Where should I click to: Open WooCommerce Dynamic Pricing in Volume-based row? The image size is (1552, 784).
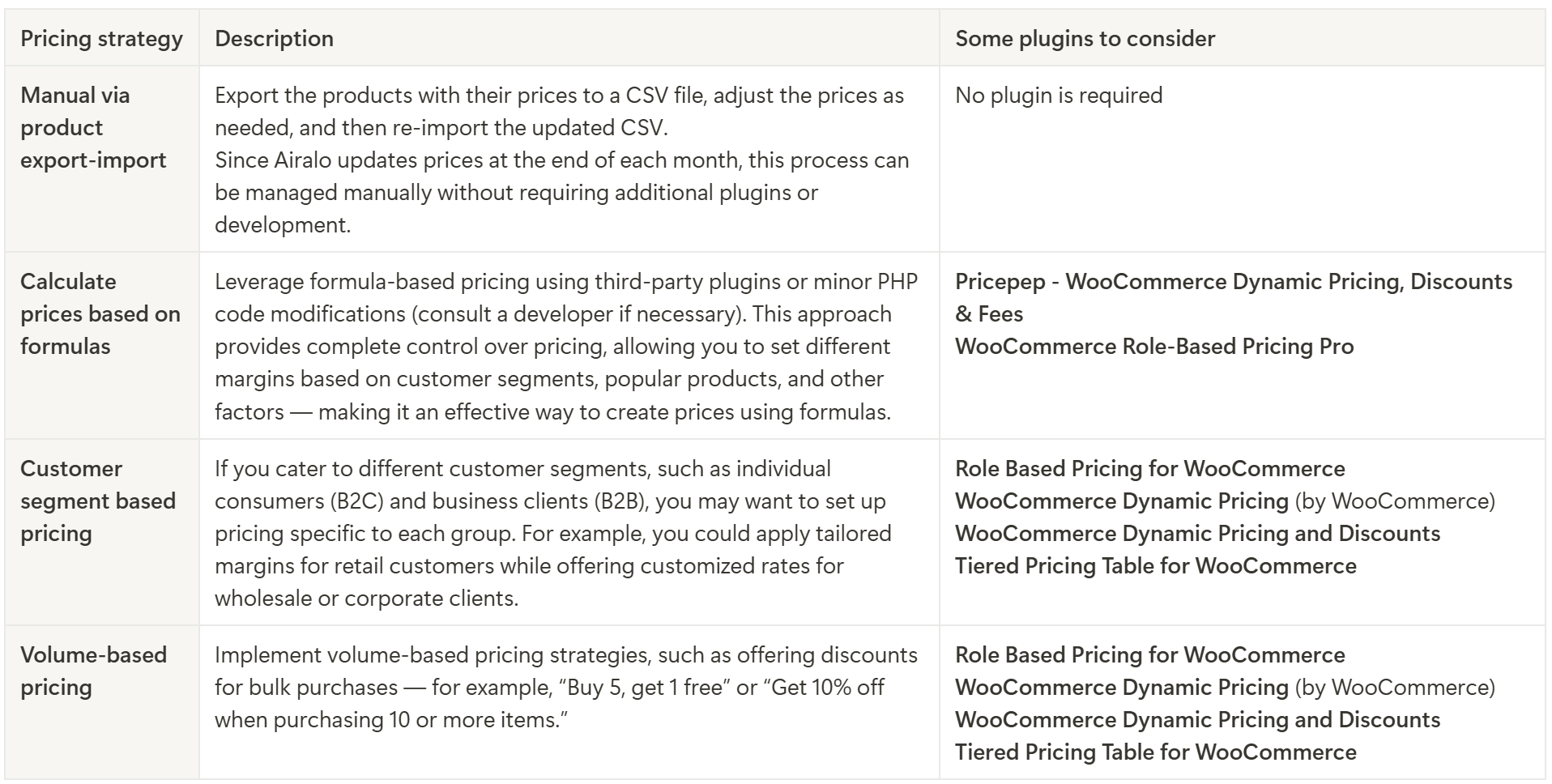click(1121, 688)
